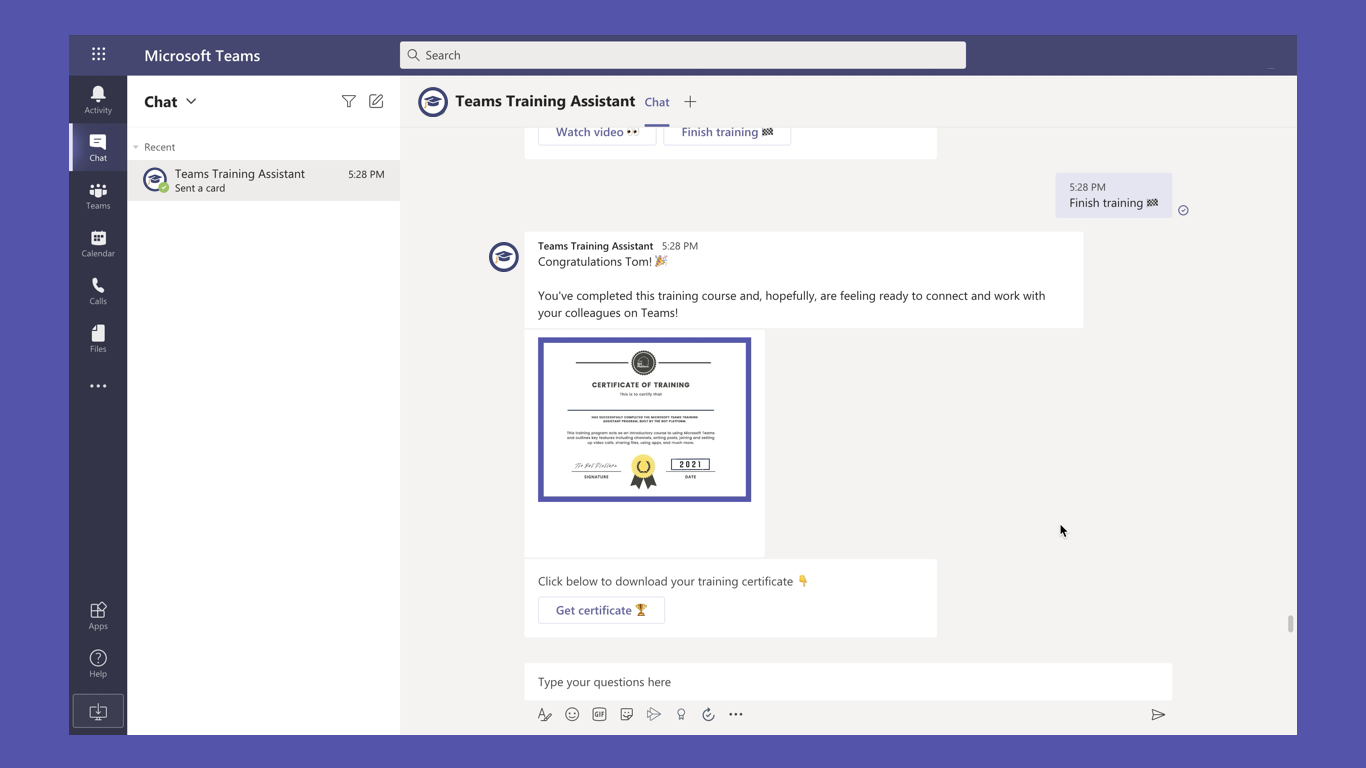Click the 'Microsoft Teams' title text
This screenshot has height=768, width=1366.
pyautogui.click(x=202, y=56)
